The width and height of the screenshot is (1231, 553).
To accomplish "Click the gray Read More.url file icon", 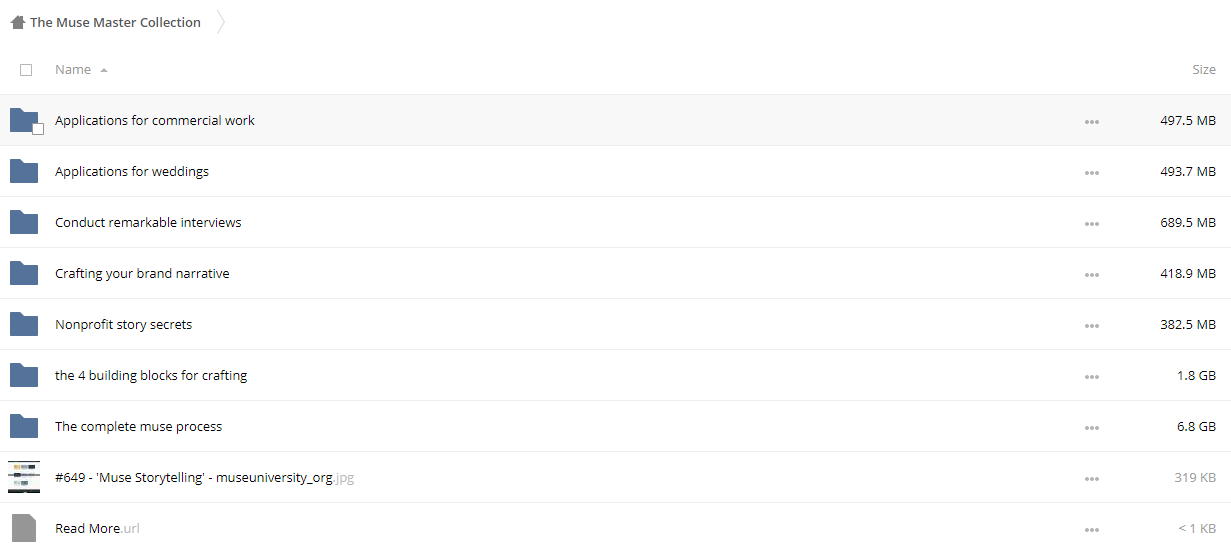I will [23, 528].
